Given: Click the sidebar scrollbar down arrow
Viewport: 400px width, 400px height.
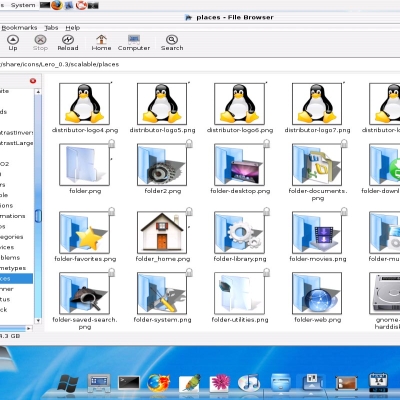Looking at the screenshot, I should point(38,321).
